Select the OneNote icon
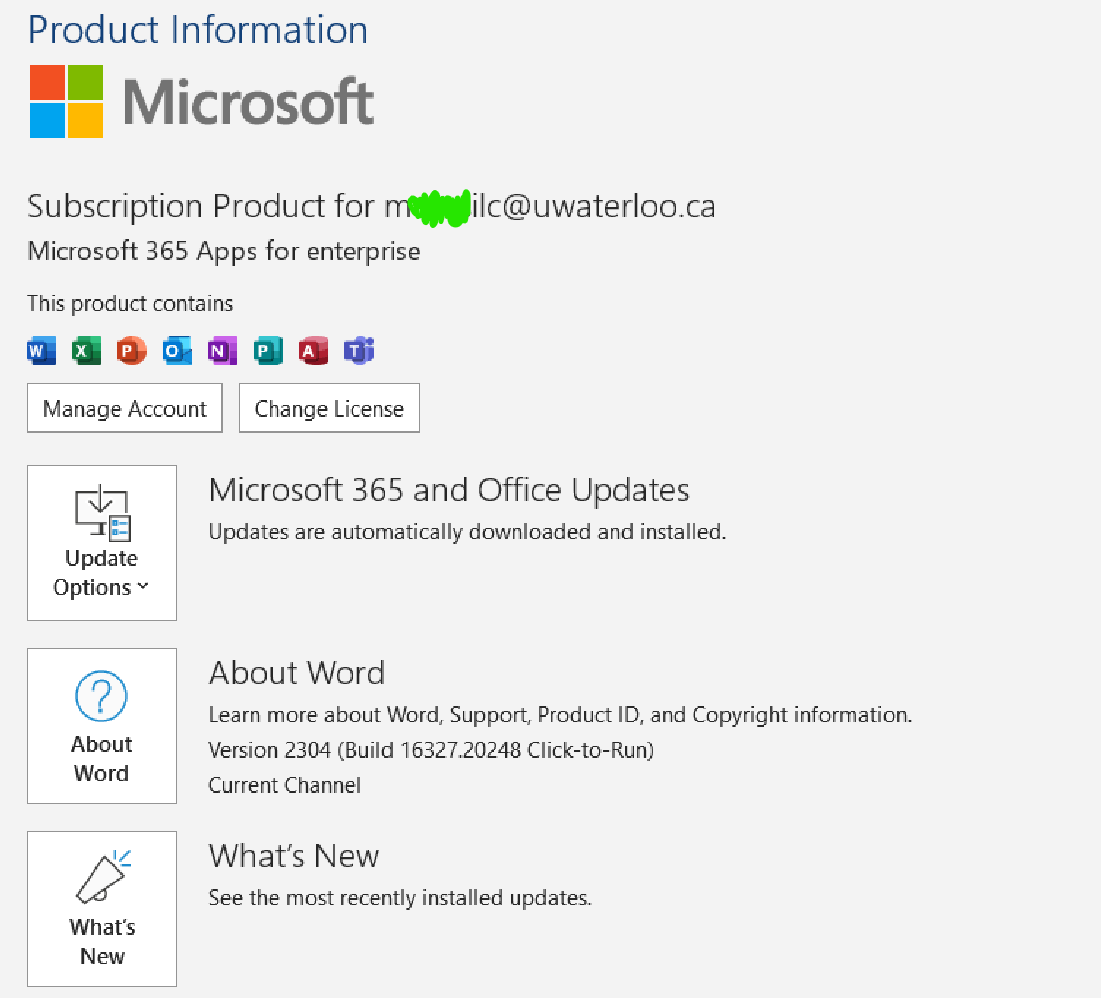Viewport: 1101px width, 998px height. [x=222, y=351]
